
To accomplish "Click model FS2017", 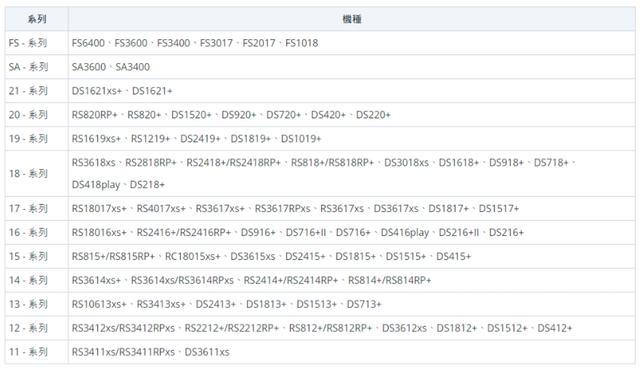I will pos(259,43).
